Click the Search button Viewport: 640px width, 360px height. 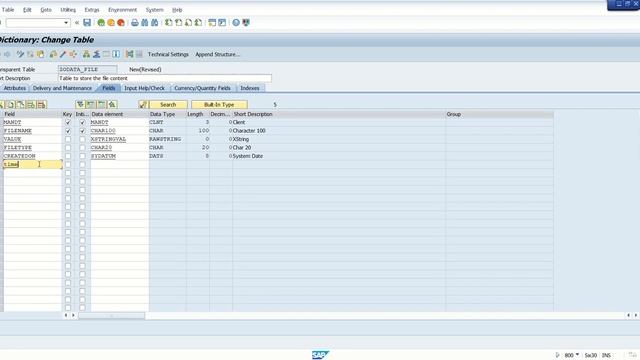[x=168, y=105]
